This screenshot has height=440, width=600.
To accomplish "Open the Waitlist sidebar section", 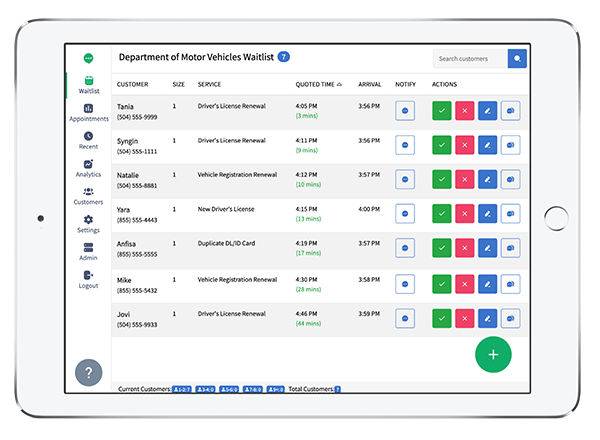I will click(x=89, y=85).
